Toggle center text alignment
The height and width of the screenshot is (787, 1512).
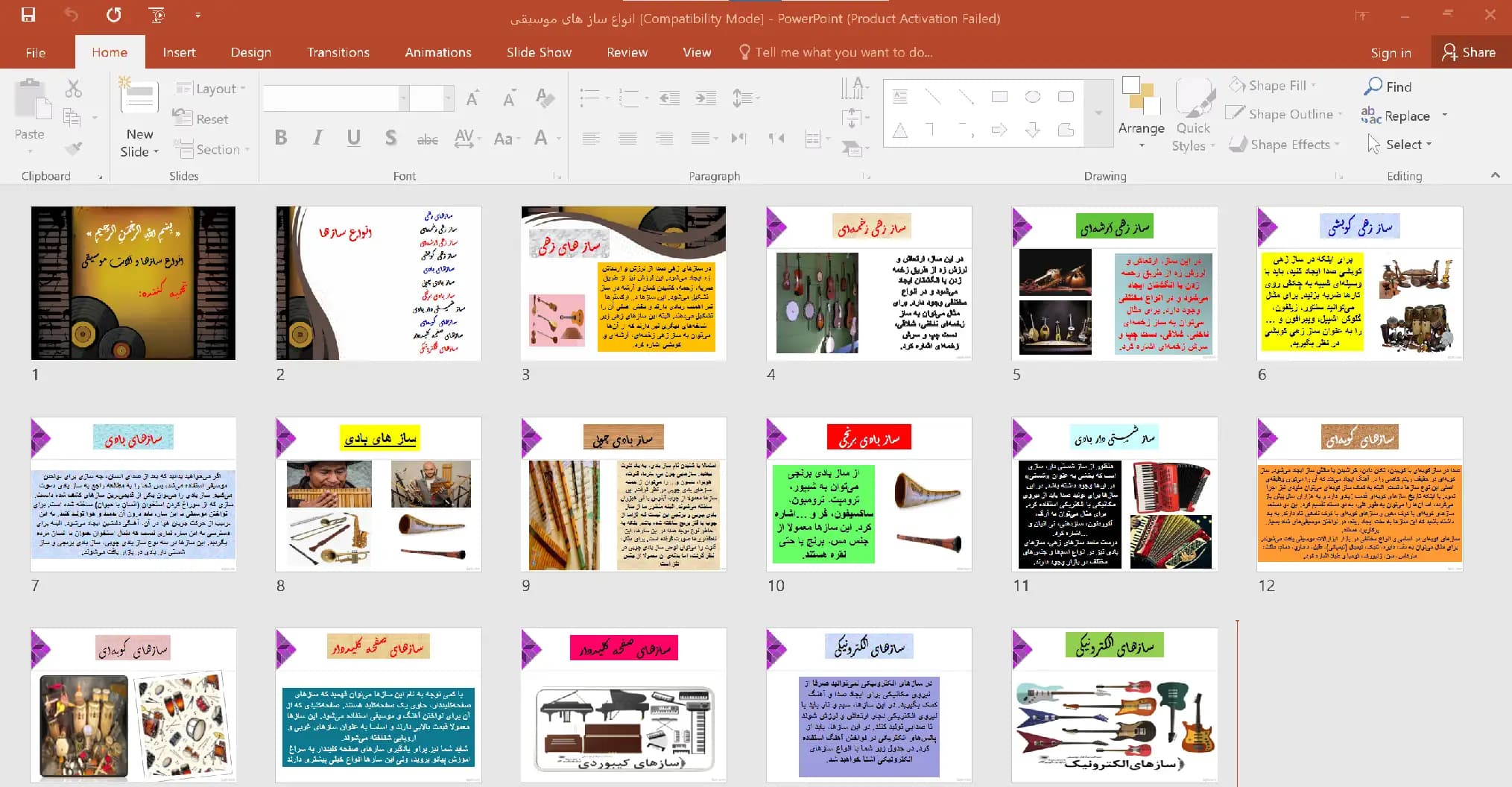[627, 138]
